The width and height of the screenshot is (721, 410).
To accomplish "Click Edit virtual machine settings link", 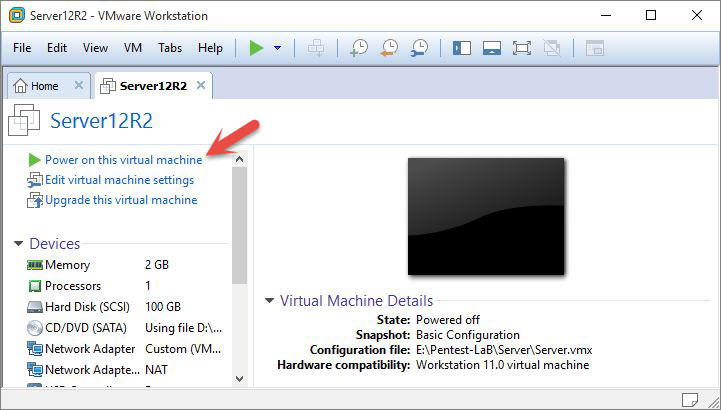I will coord(119,180).
